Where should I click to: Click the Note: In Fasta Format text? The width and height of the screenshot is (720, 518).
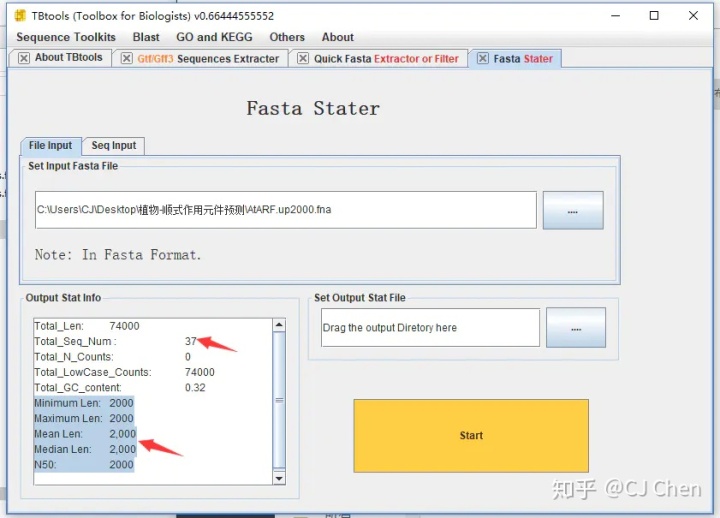118,255
